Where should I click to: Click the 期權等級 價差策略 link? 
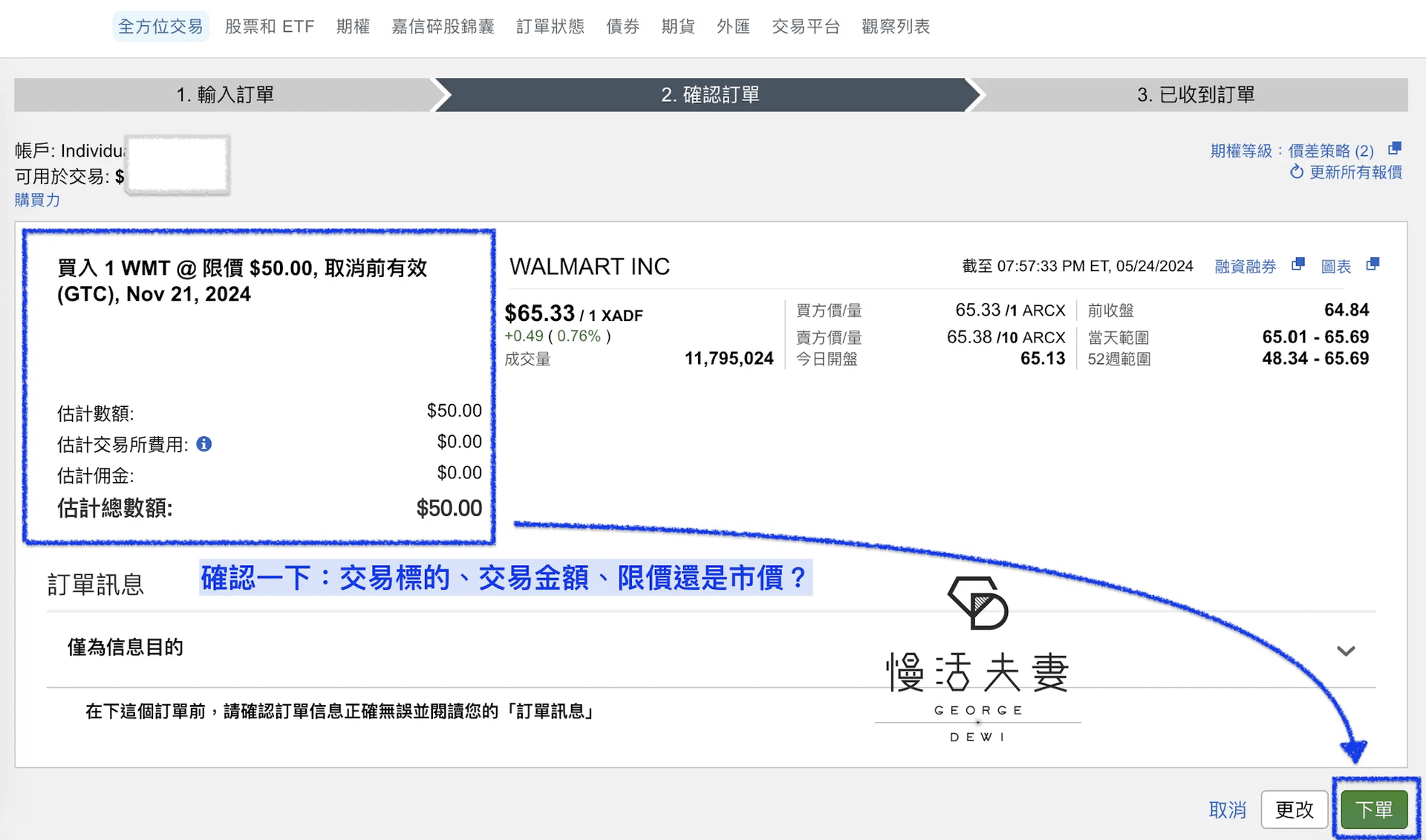(1292, 151)
